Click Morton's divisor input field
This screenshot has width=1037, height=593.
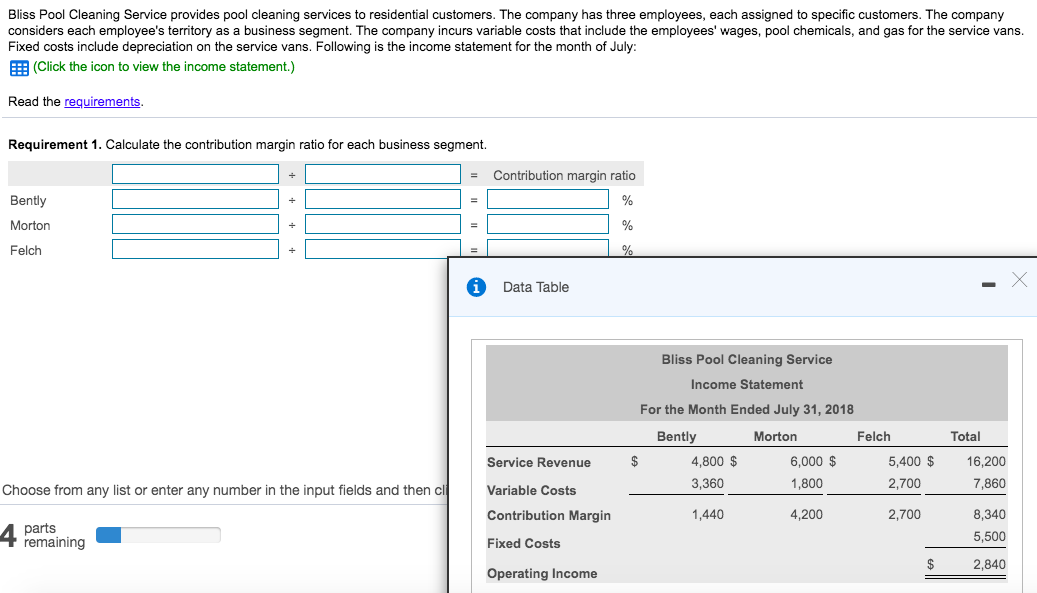(382, 225)
